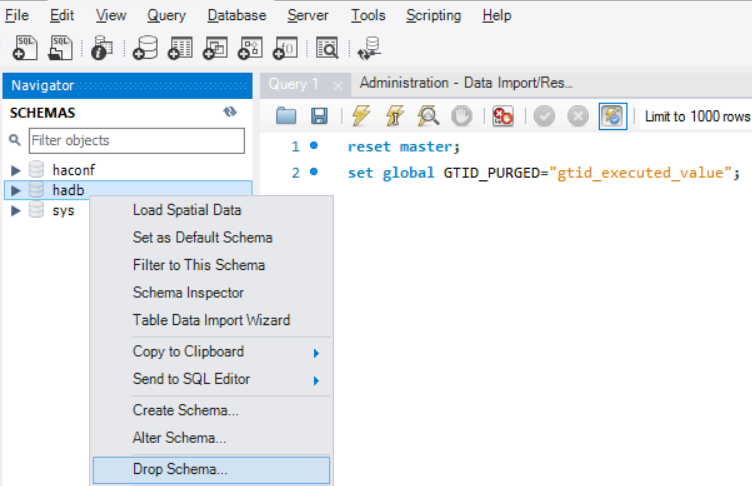The image size is (752, 486).
Task: Toggle stop-on-error execution button
Action: 503,116
